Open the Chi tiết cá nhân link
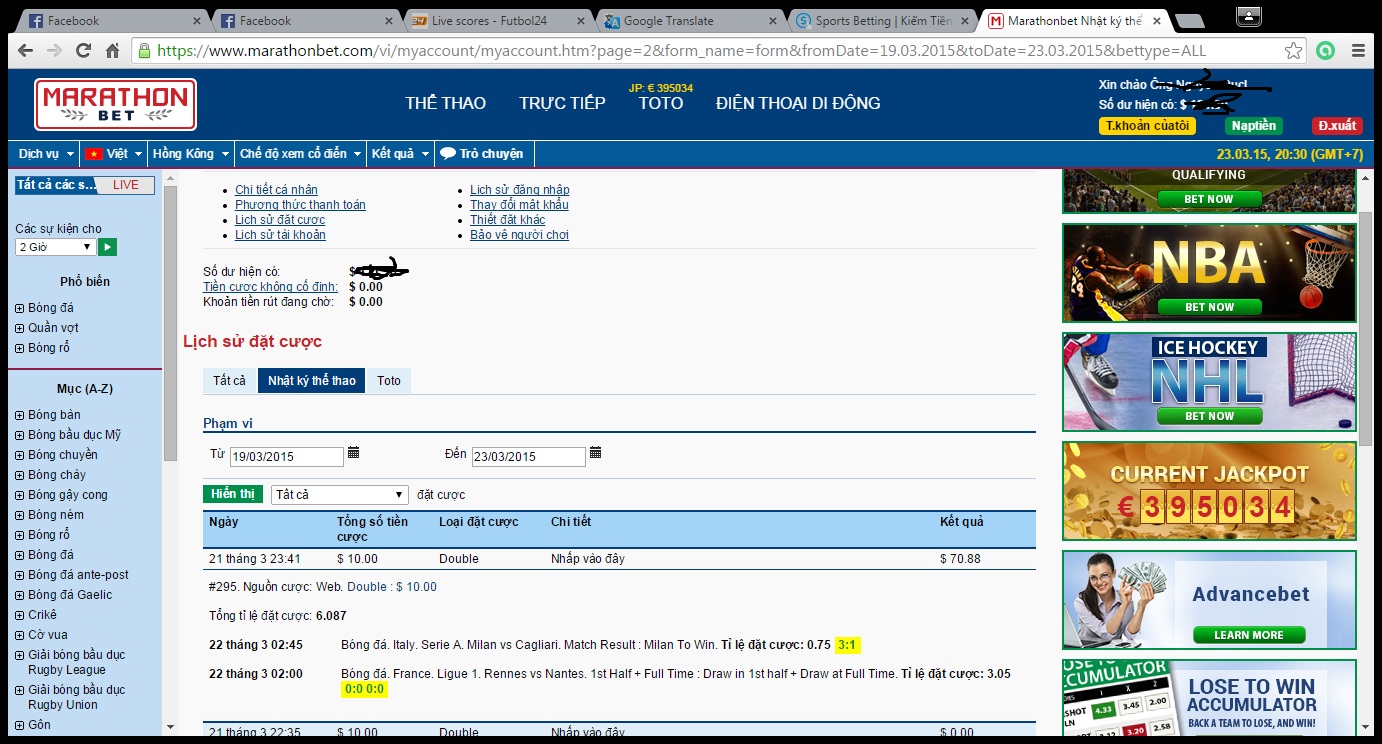The height and width of the screenshot is (744, 1382). coord(276,190)
